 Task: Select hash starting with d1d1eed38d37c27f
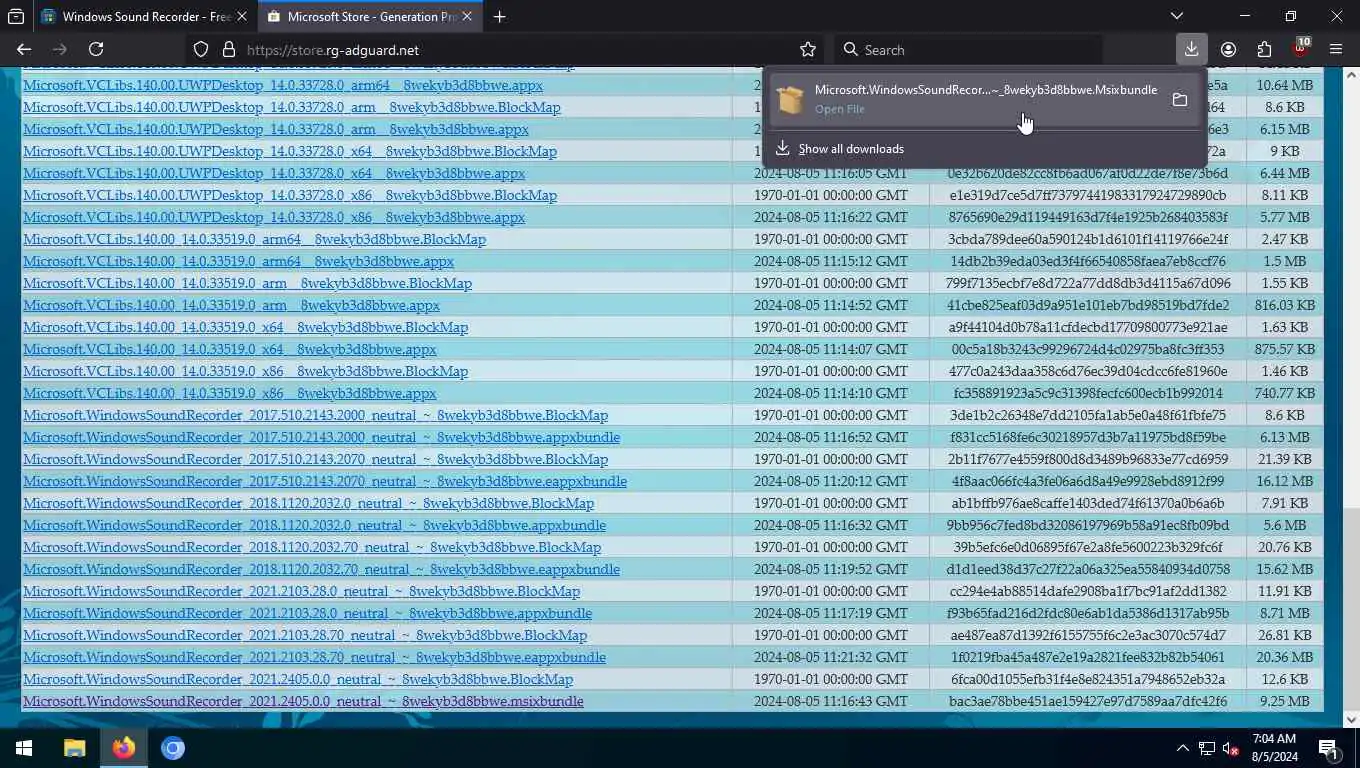tap(1087, 569)
